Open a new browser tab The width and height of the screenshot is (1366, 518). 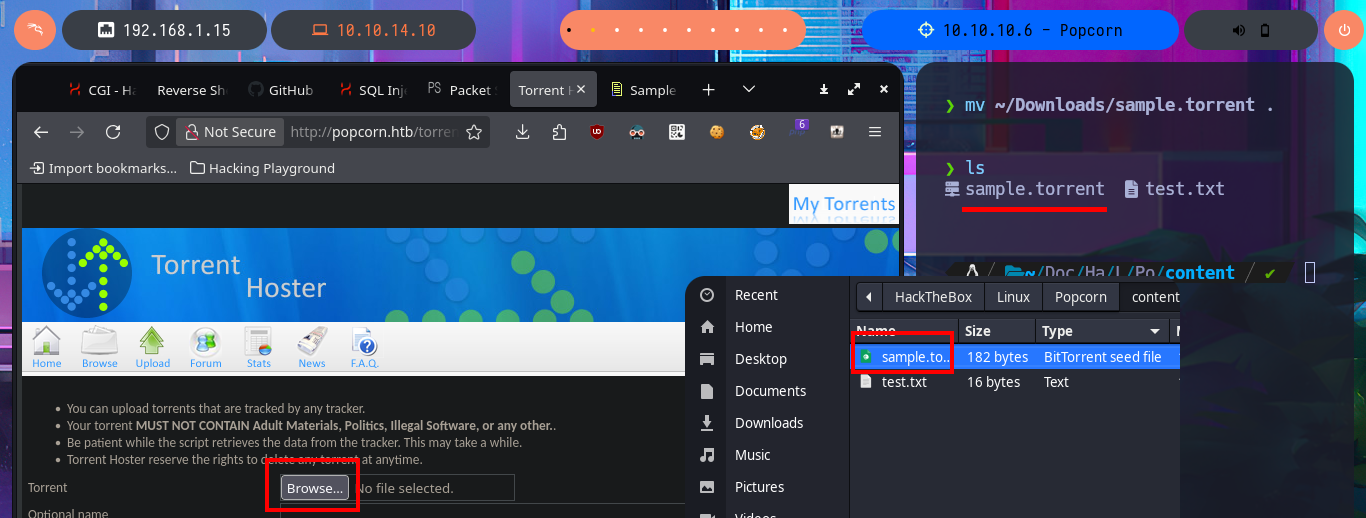tap(708, 90)
